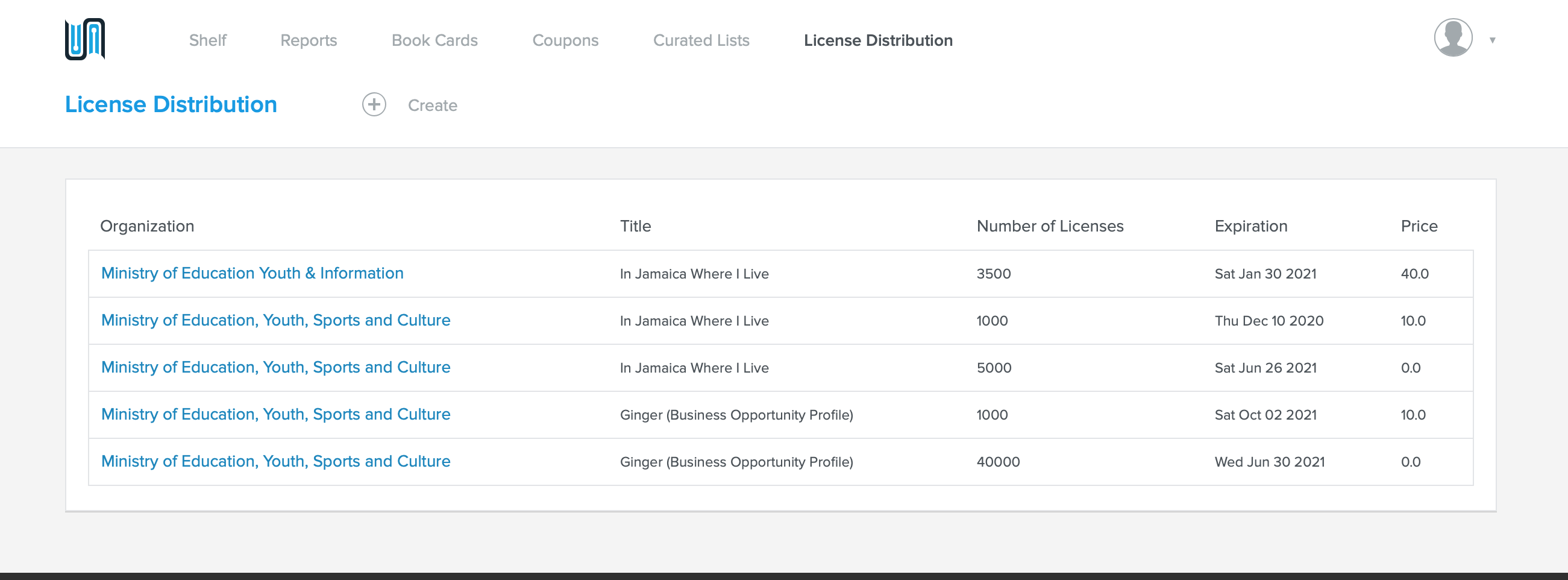The height and width of the screenshot is (580, 1568).
Task: Select the 40.0 price cell
Action: [1414, 274]
